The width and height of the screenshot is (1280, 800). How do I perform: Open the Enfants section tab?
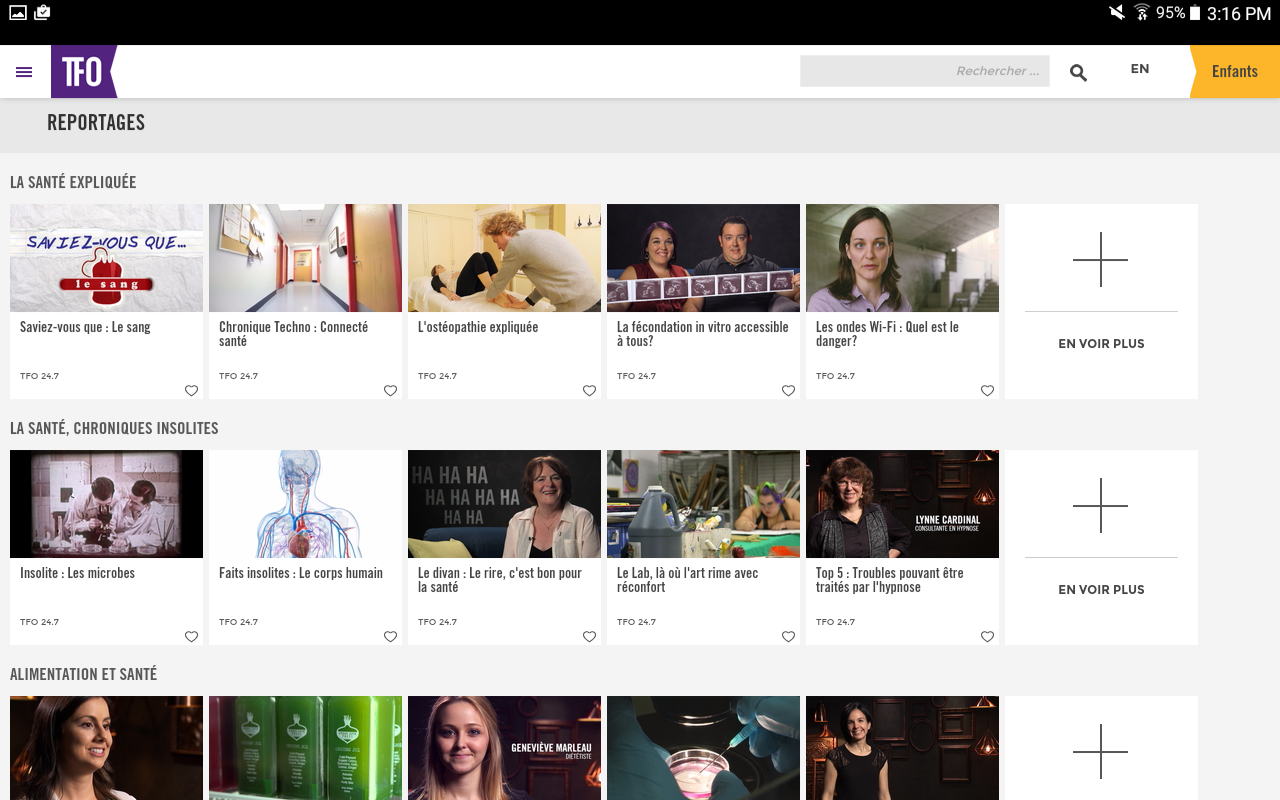[1235, 72]
